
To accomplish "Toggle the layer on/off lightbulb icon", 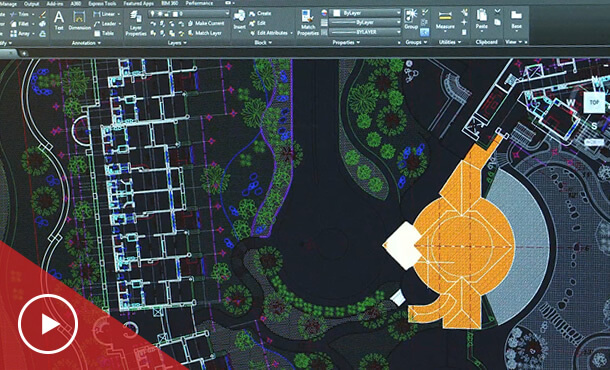I will (x=153, y=14).
